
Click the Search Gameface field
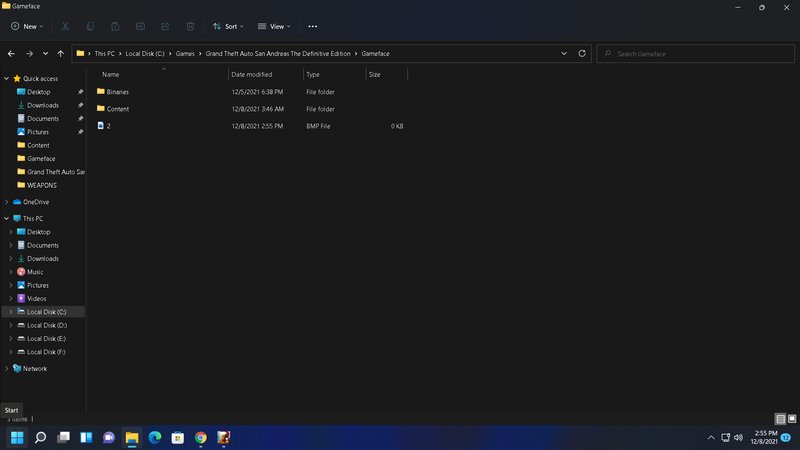click(695, 54)
